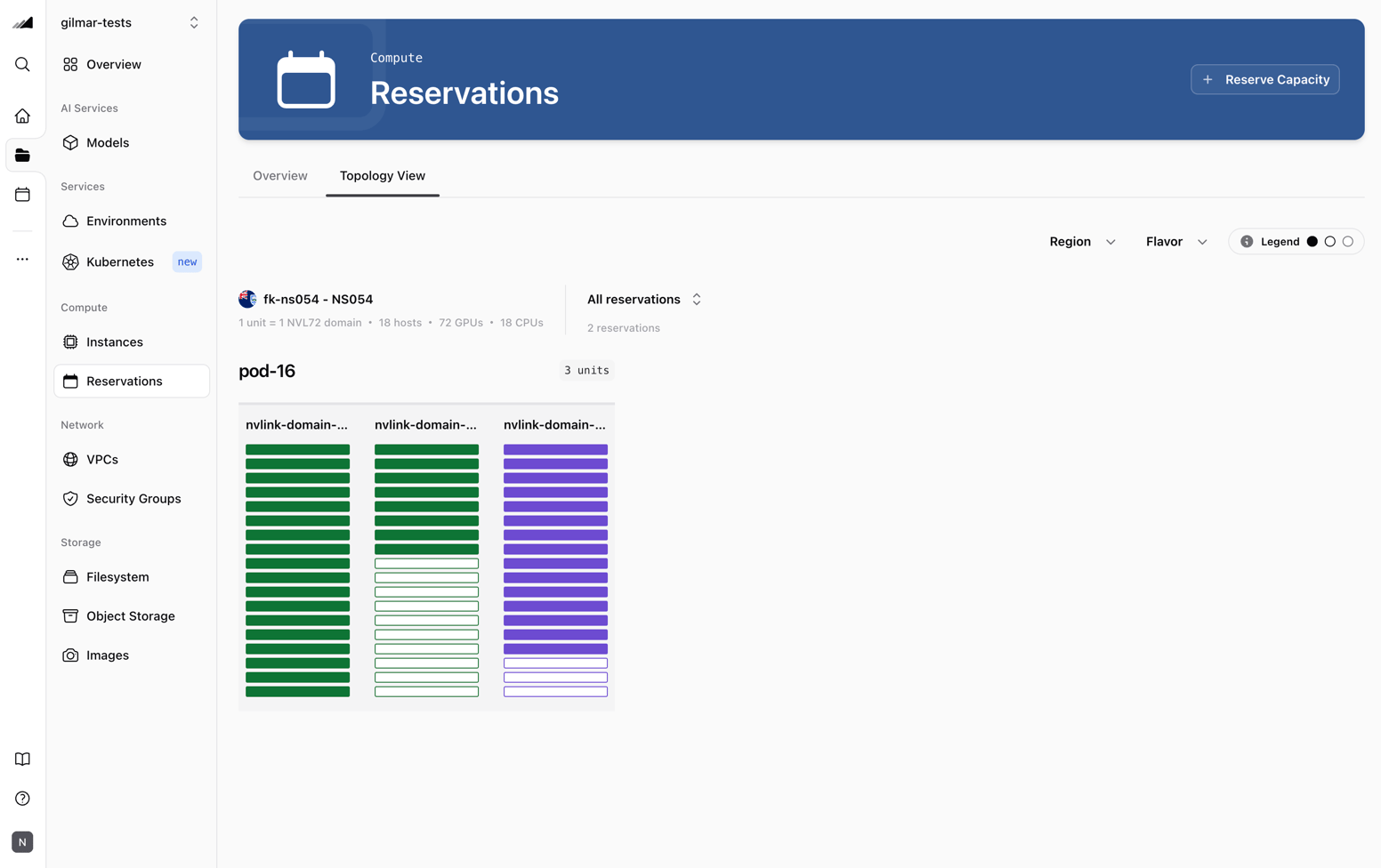1381x868 pixels.
Task: Click the first nvlink-domain column header
Action: [x=297, y=424]
